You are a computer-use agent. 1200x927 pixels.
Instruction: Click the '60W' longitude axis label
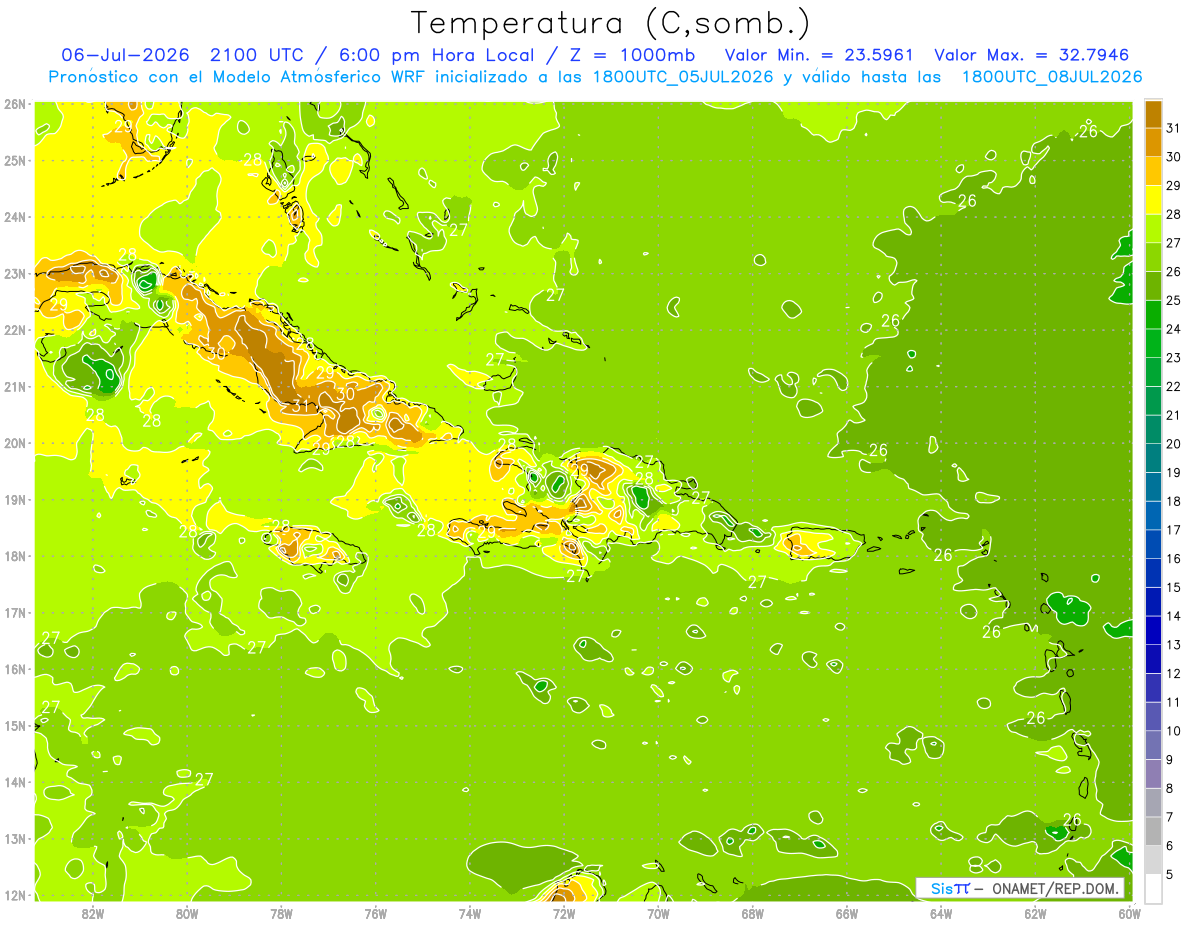click(1130, 913)
